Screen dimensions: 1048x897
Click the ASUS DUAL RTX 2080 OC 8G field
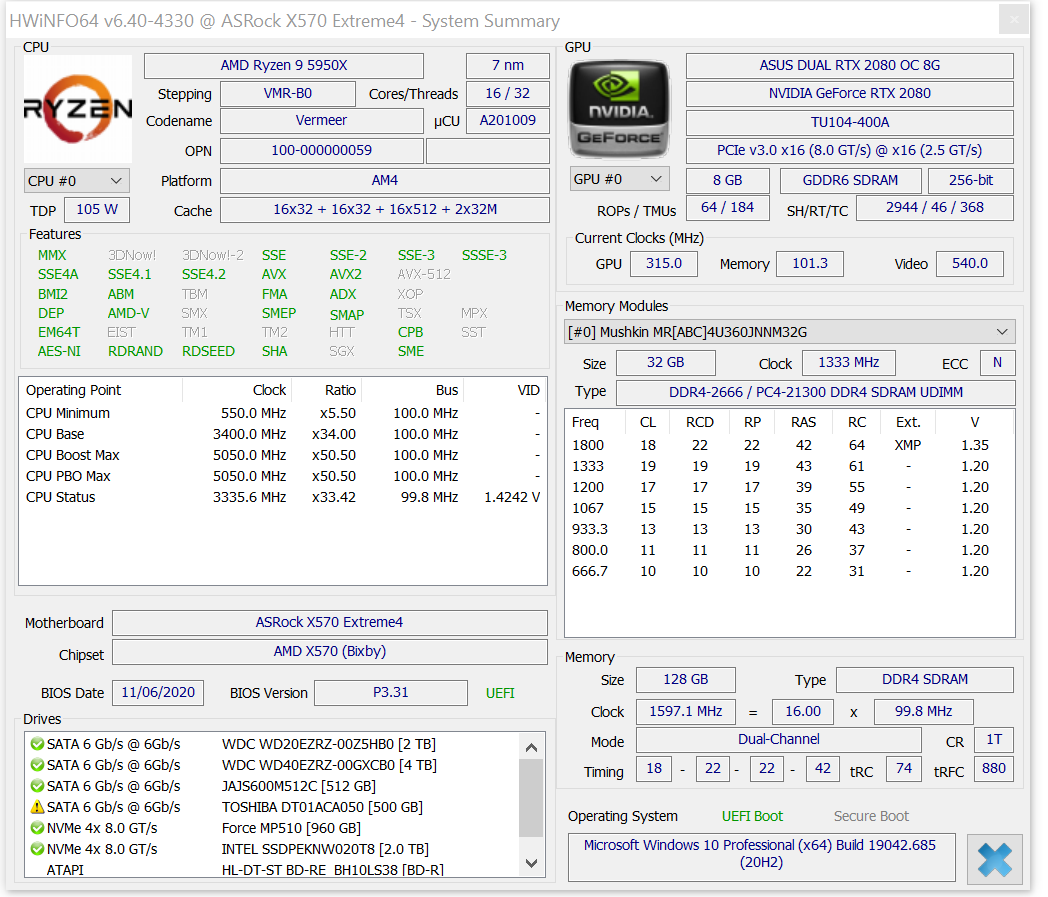click(x=849, y=66)
